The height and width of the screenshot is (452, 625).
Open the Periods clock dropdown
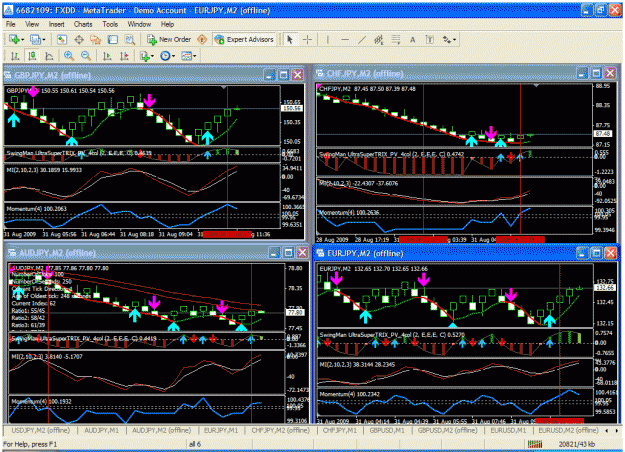(168, 56)
